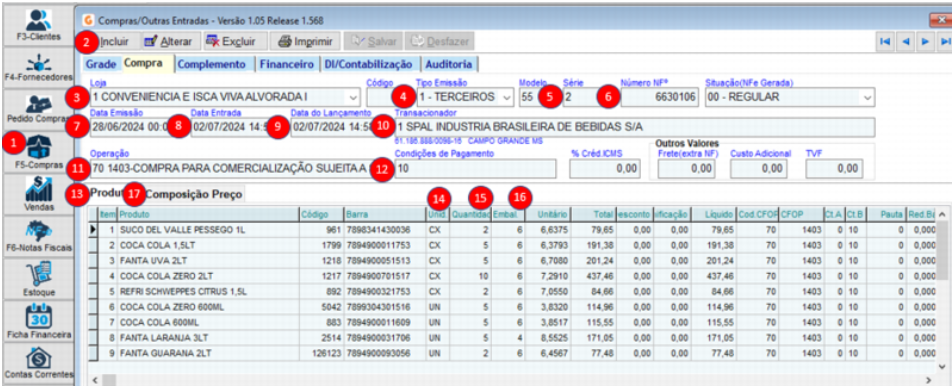Open the Contas Correntes sidebar icon
This screenshot has height=391, width=952.
(38, 363)
